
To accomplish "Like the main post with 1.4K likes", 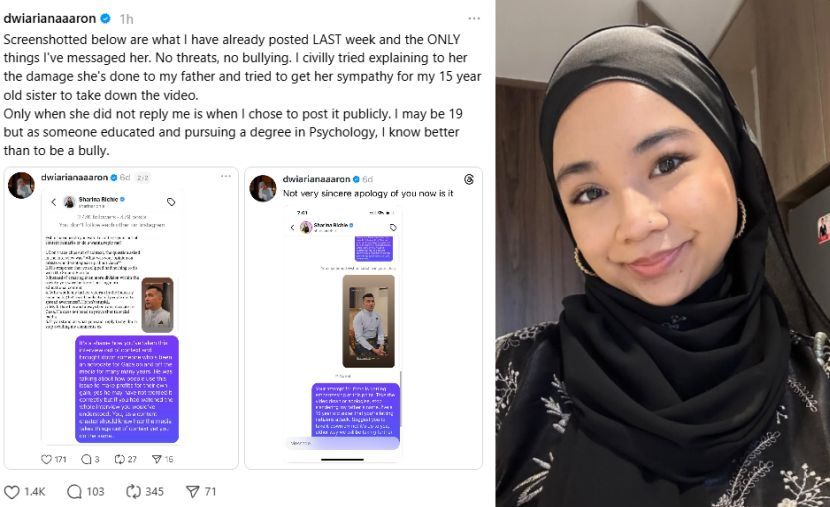I will click(x=12, y=492).
